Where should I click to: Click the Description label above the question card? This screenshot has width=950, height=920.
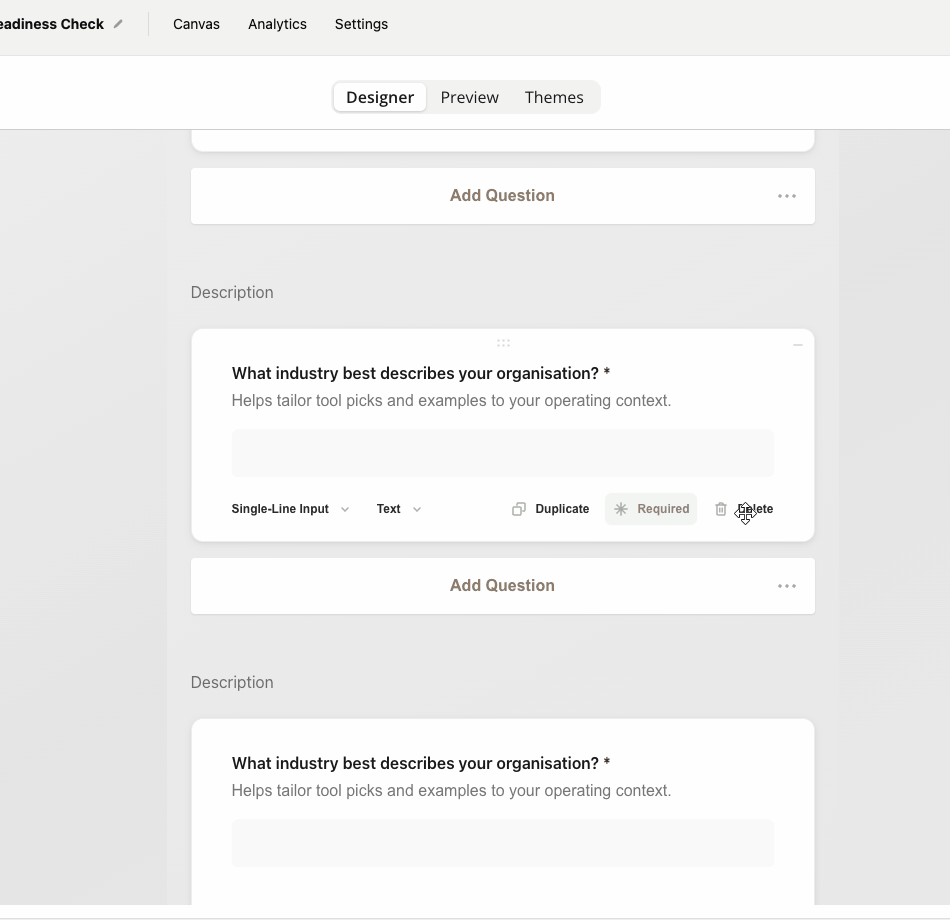pos(231,291)
